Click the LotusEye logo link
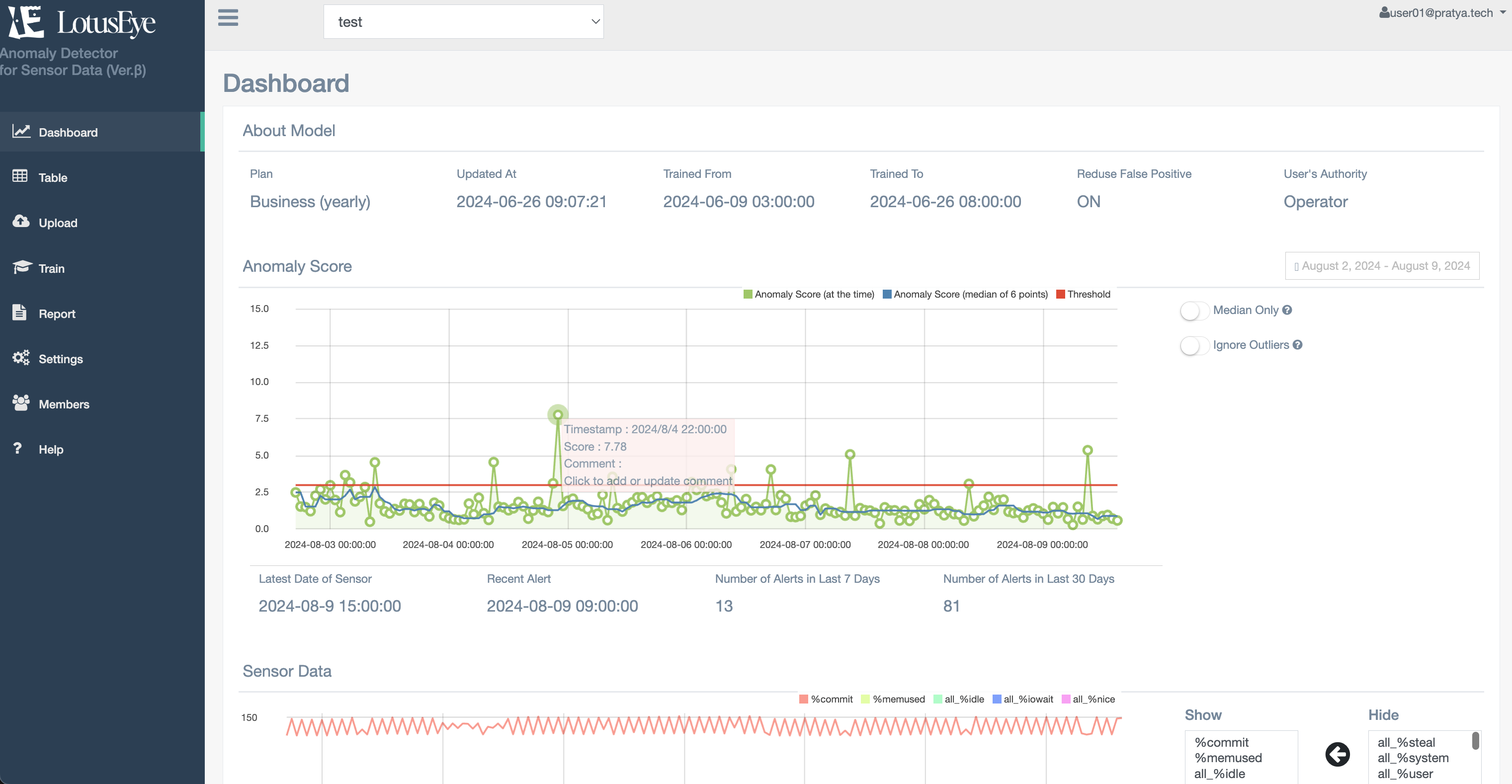This screenshot has height=784, width=1512. pos(82,23)
